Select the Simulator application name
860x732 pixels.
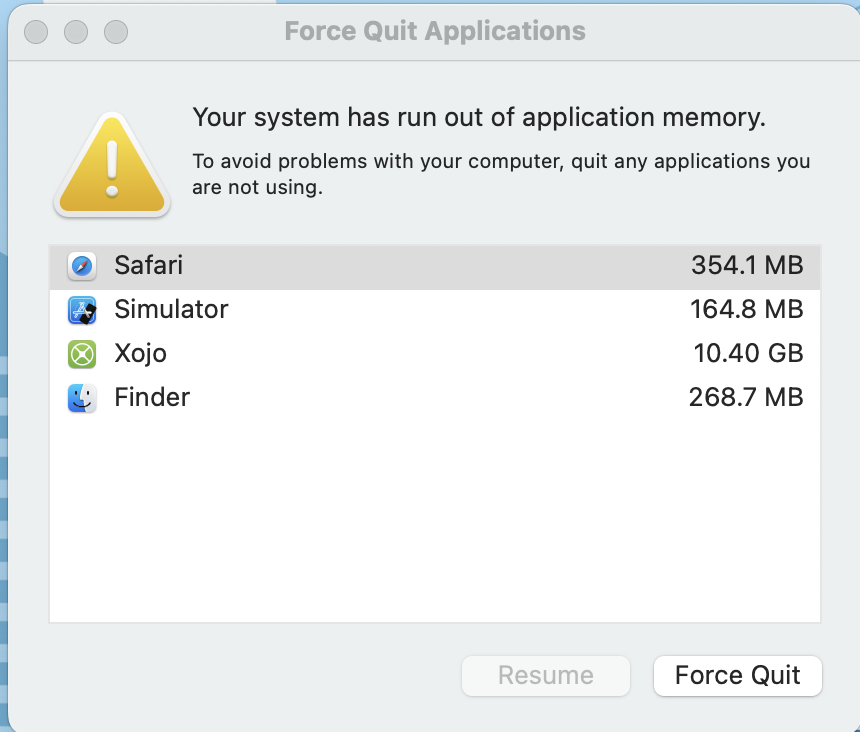[x=171, y=309]
